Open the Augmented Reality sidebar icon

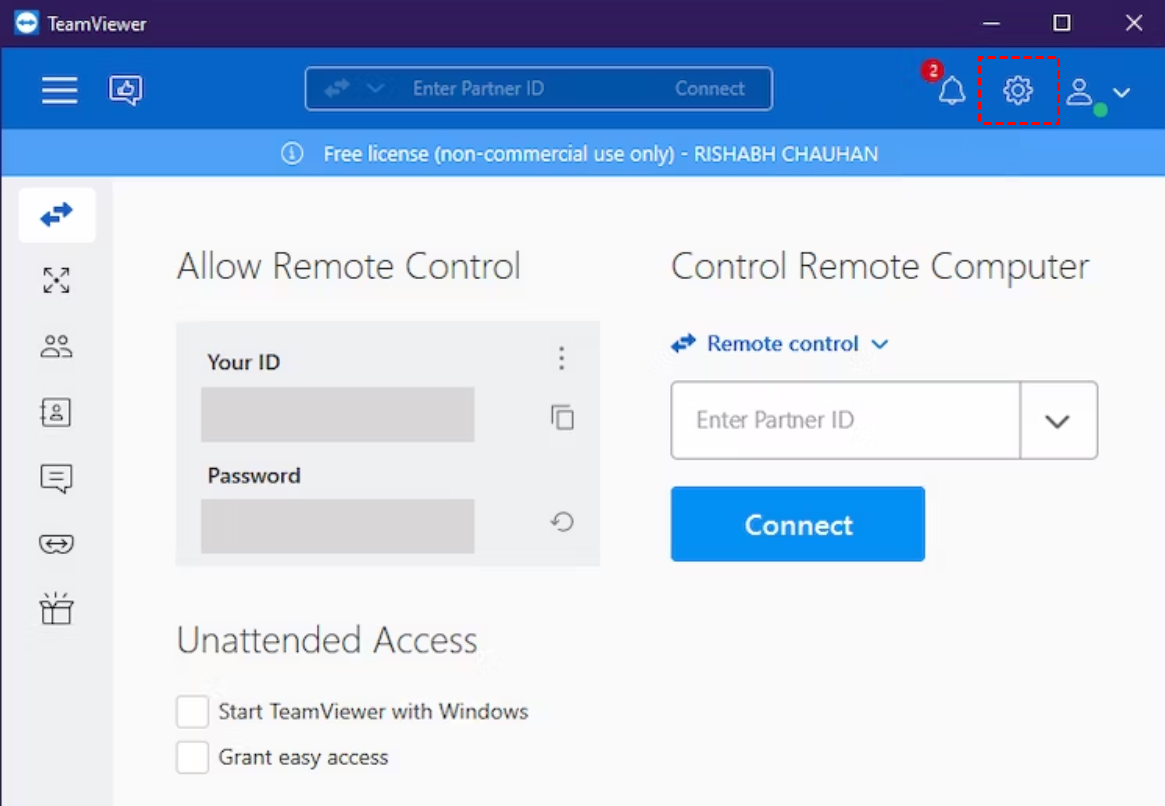click(x=56, y=544)
